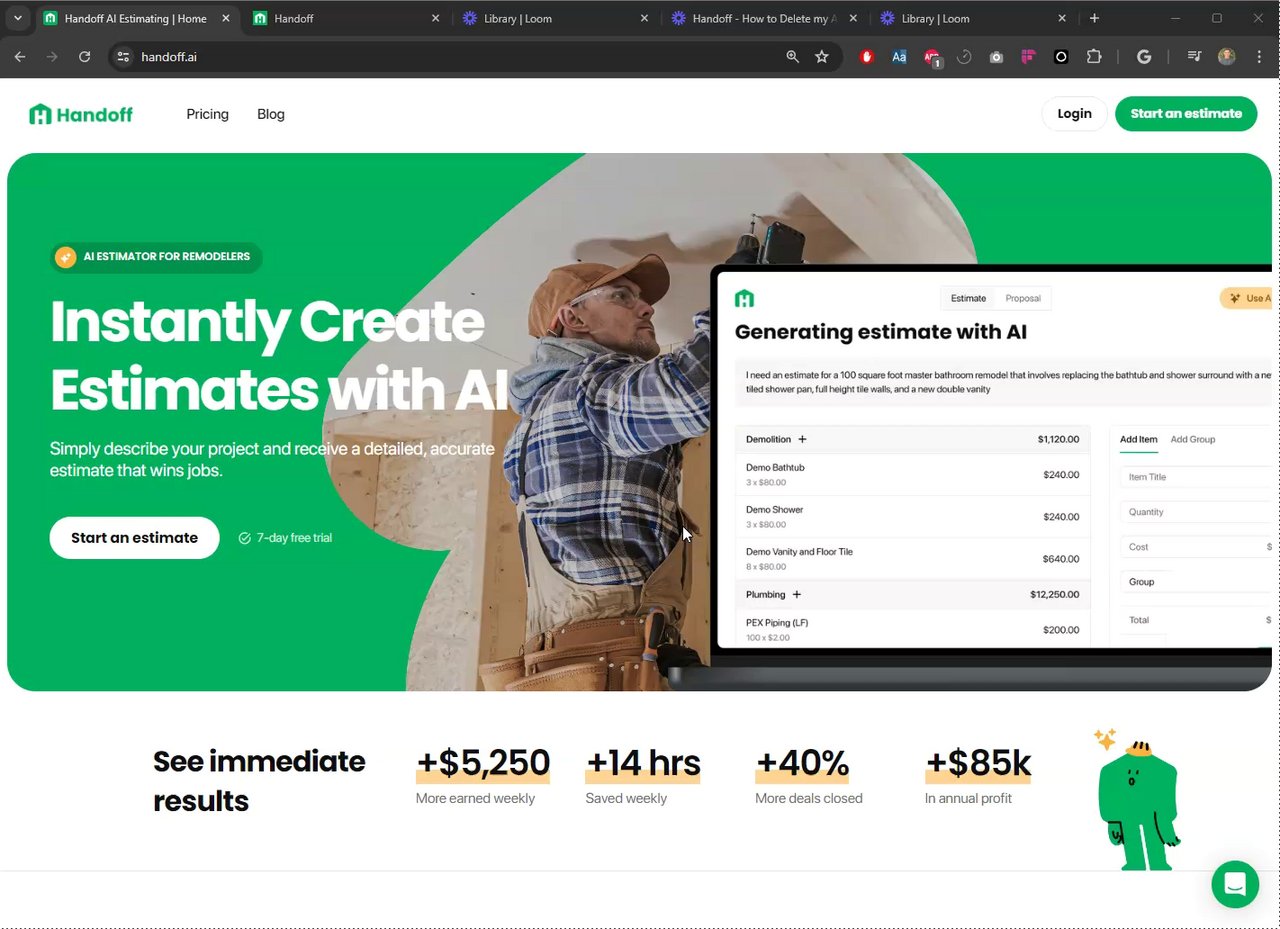Open the chat support widget
Viewport: 1280px width, 929px height.
click(x=1235, y=884)
